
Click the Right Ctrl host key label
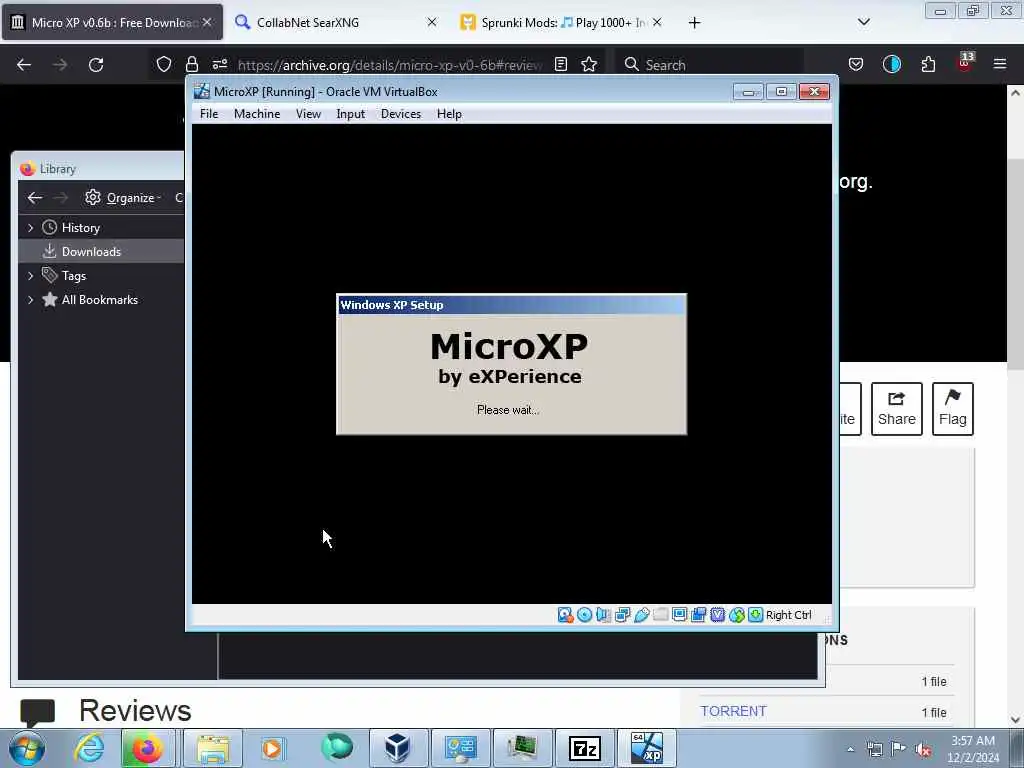pos(788,615)
